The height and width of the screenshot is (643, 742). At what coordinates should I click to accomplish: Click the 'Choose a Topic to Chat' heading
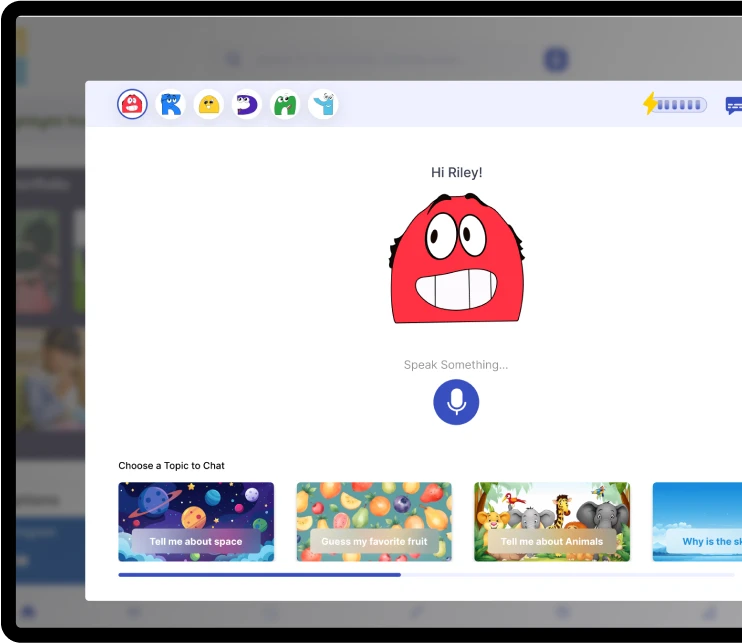pyautogui.click(x=171, y=466)
